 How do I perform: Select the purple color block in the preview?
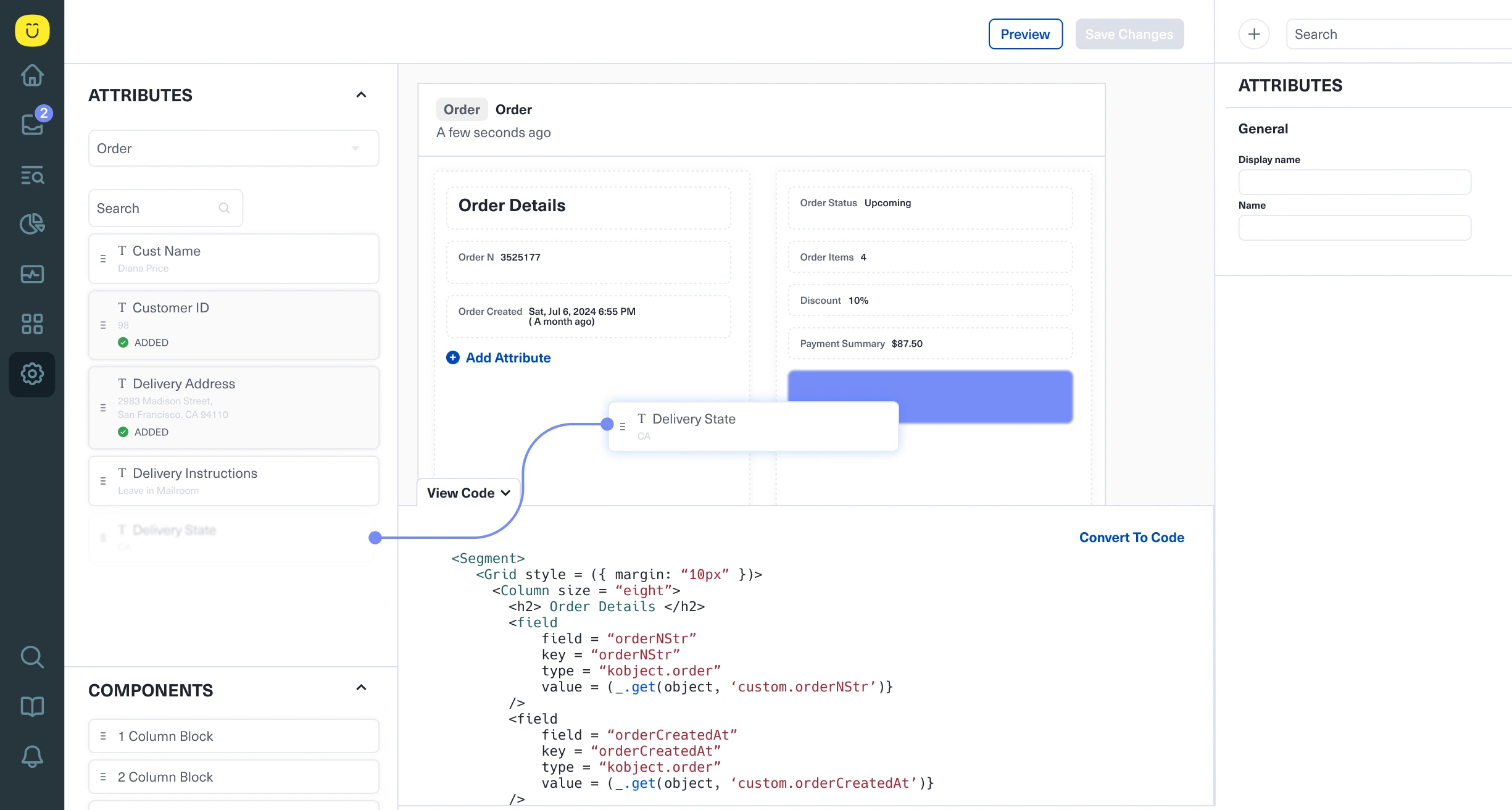tap(931, 396)
